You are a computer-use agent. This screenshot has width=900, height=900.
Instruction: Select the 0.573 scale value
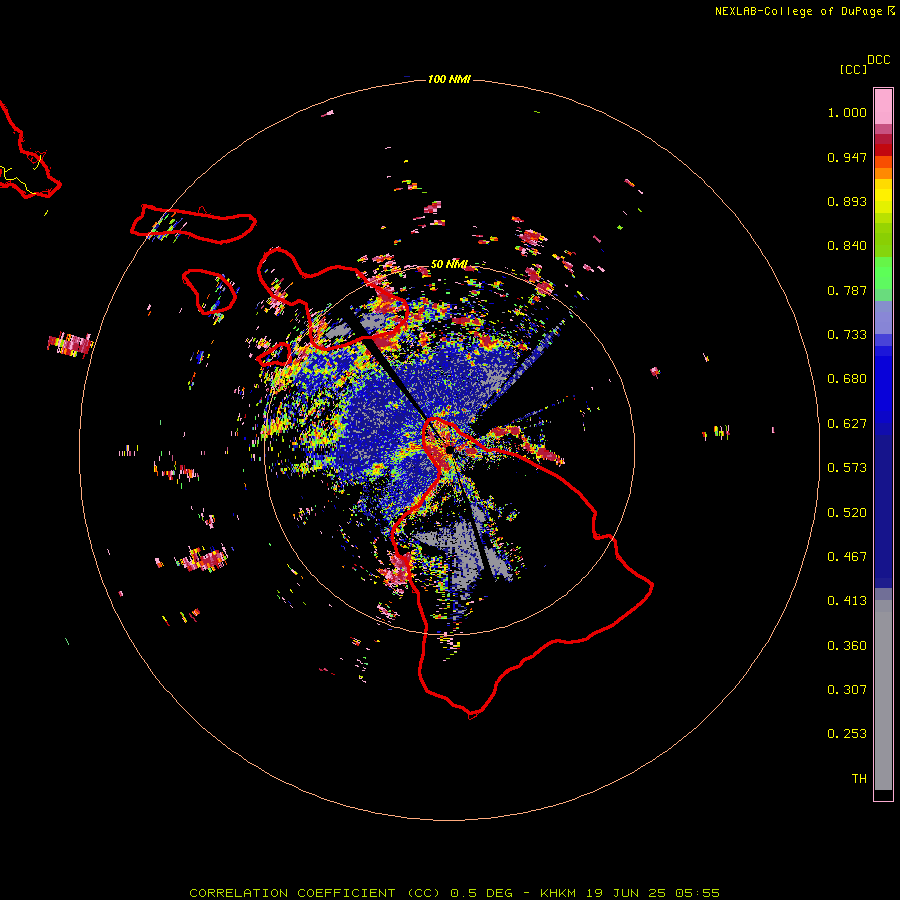click(x=847, y=468)
